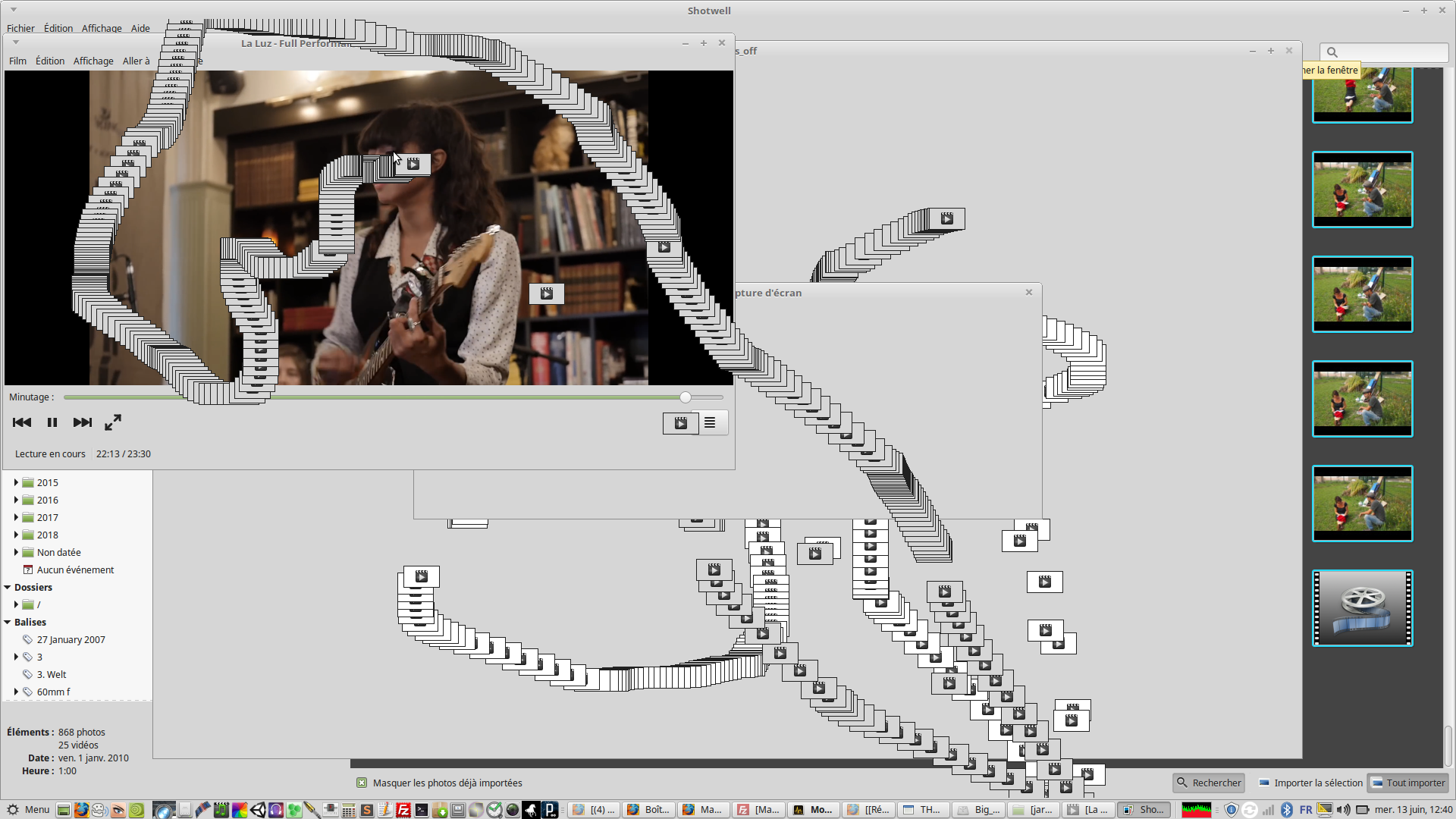Viewport: 1456px width, 819px height.
Task: Collapse the Dossiers section
Action: 8,587
